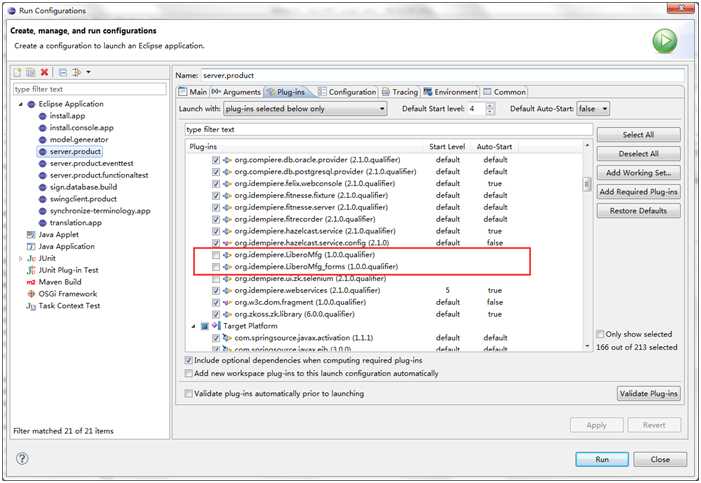Select the install.console.app configuration
The height and width of the screenshot is (483, 701).
(x=81, y=128)
